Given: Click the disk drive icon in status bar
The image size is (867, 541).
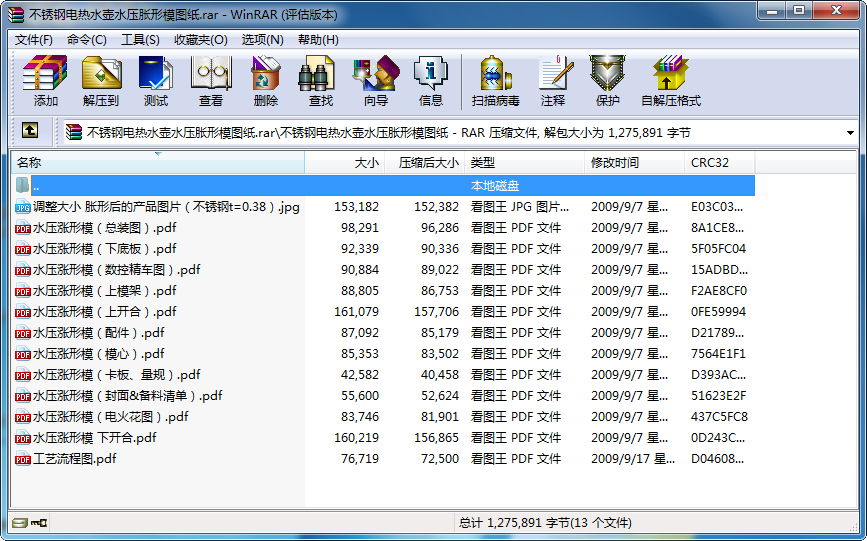Looking at the screenshot, I should (x=20, y=523).
